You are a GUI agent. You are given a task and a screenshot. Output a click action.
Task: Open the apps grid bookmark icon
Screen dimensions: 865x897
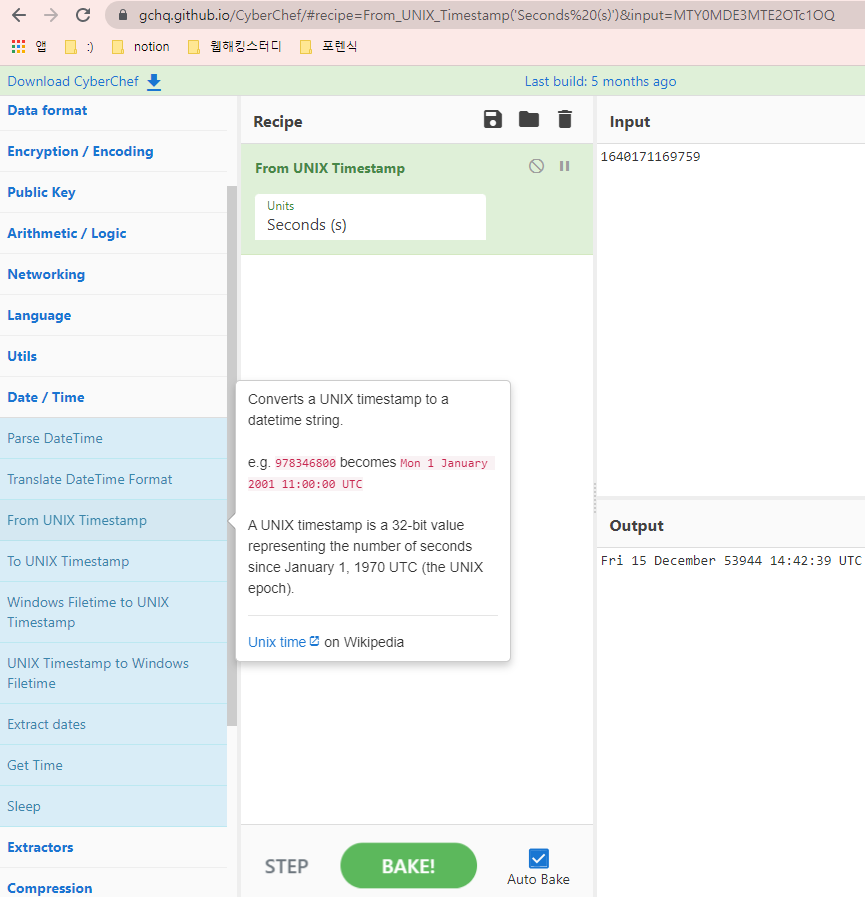(18, 46)
